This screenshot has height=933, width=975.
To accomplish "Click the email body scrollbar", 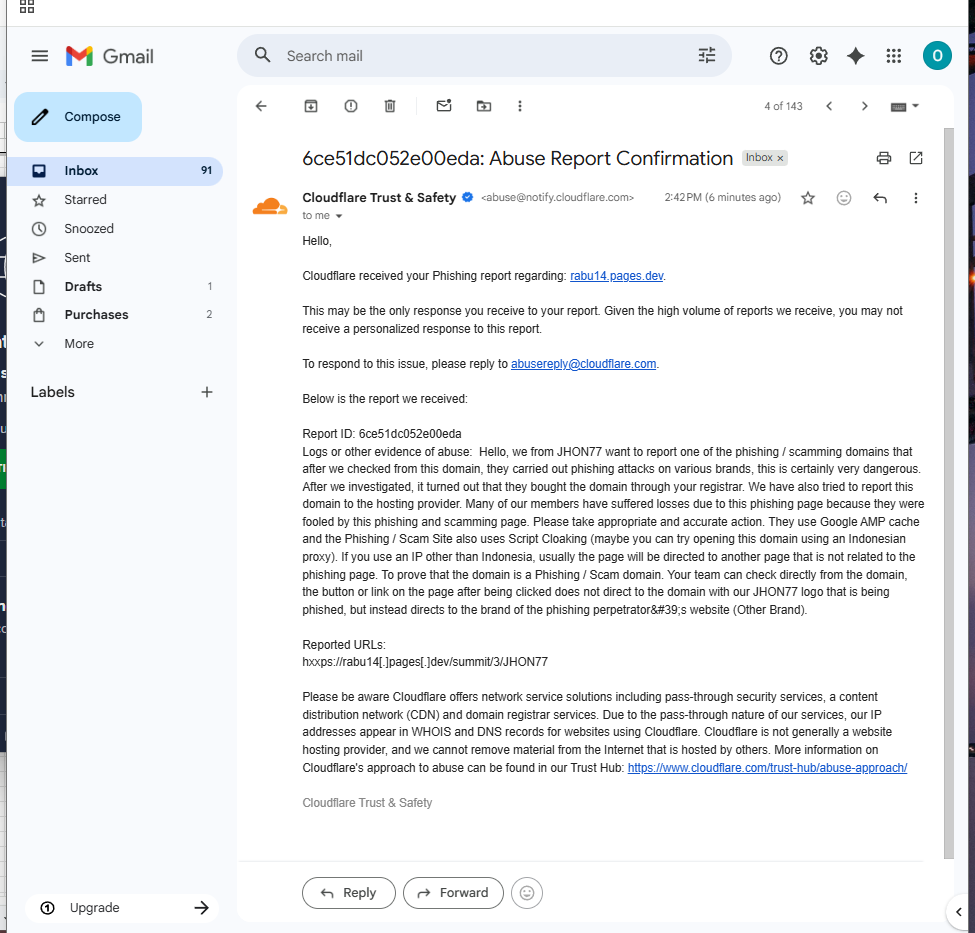I will [x=948, y=493].
